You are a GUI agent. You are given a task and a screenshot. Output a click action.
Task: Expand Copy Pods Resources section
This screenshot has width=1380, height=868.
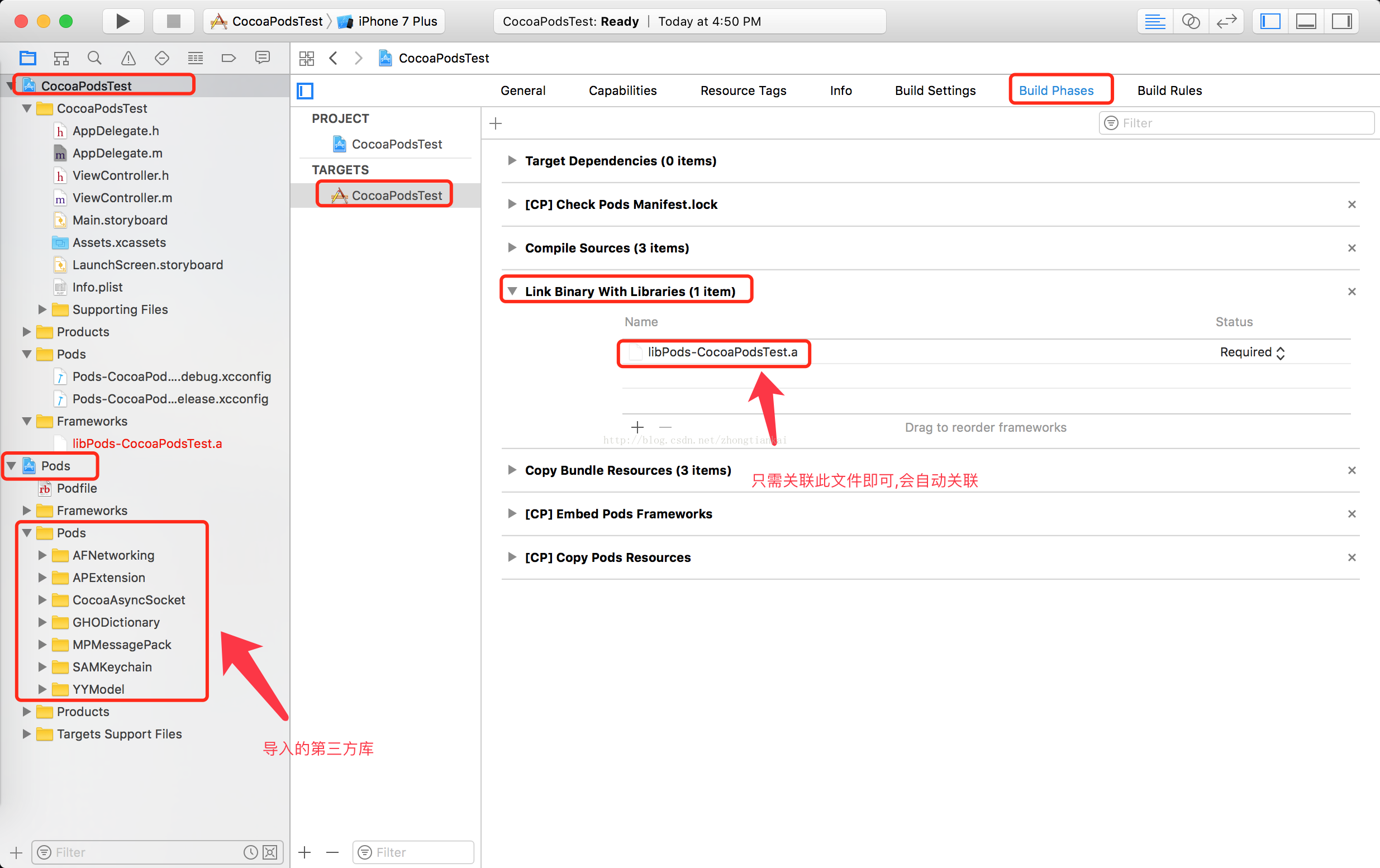[512, 557]
